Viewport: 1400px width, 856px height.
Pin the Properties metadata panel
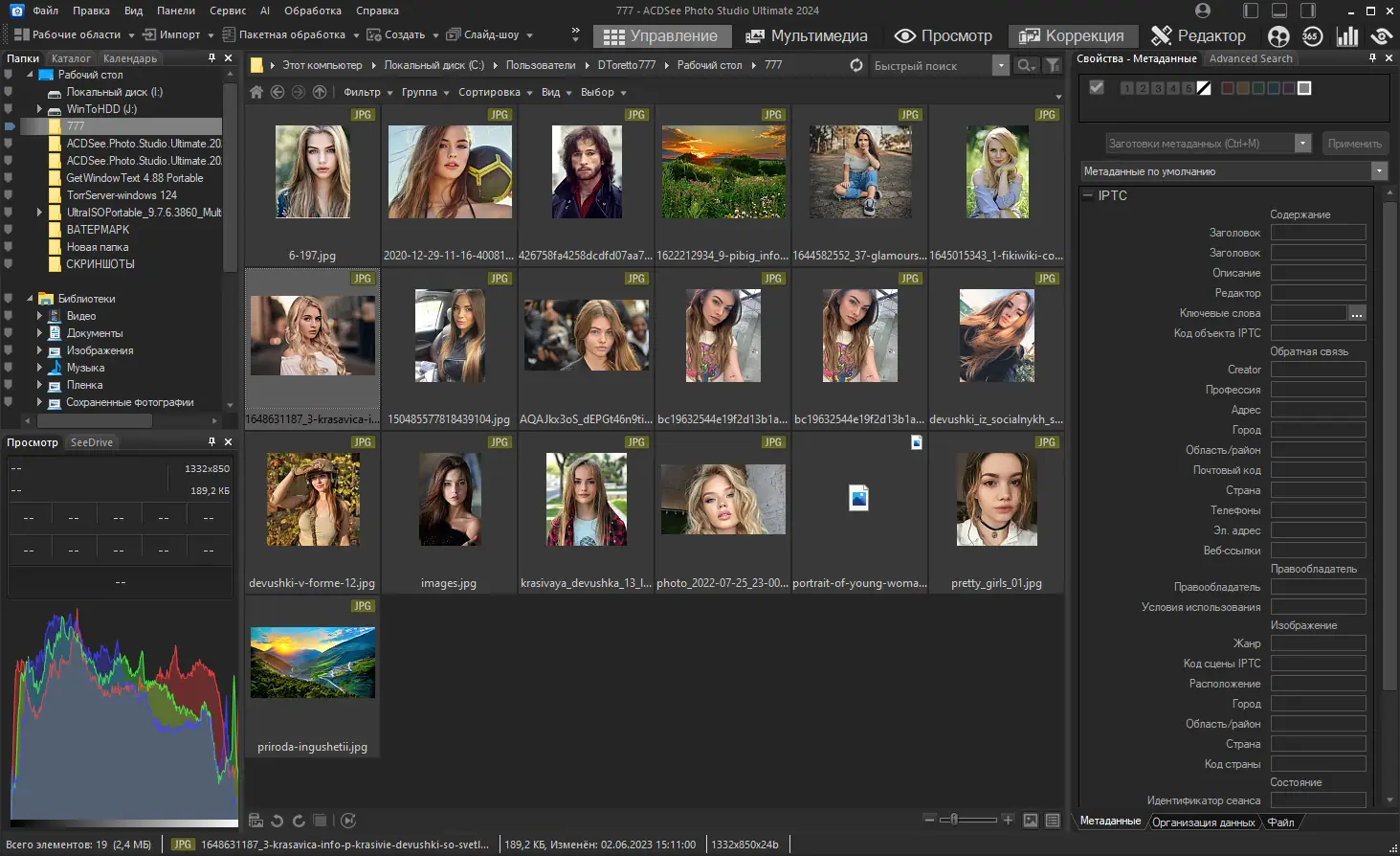[x=1371, y=58]
